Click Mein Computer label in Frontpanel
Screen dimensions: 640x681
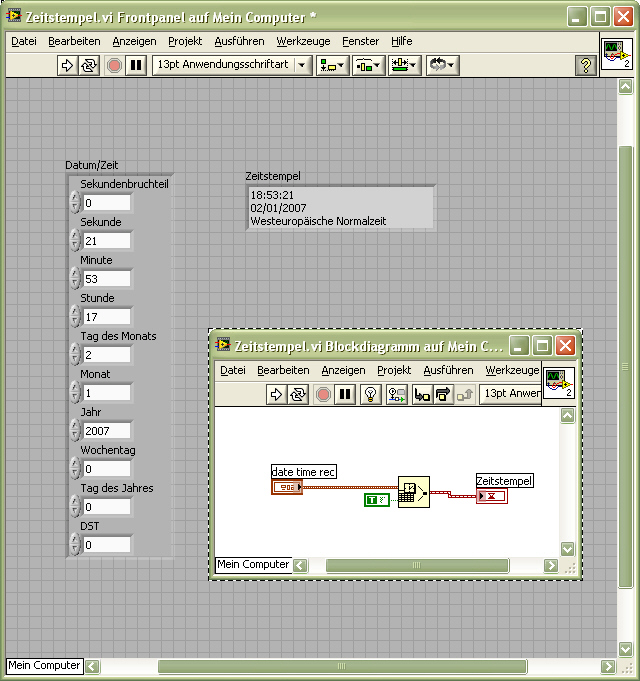coord(44,665)
